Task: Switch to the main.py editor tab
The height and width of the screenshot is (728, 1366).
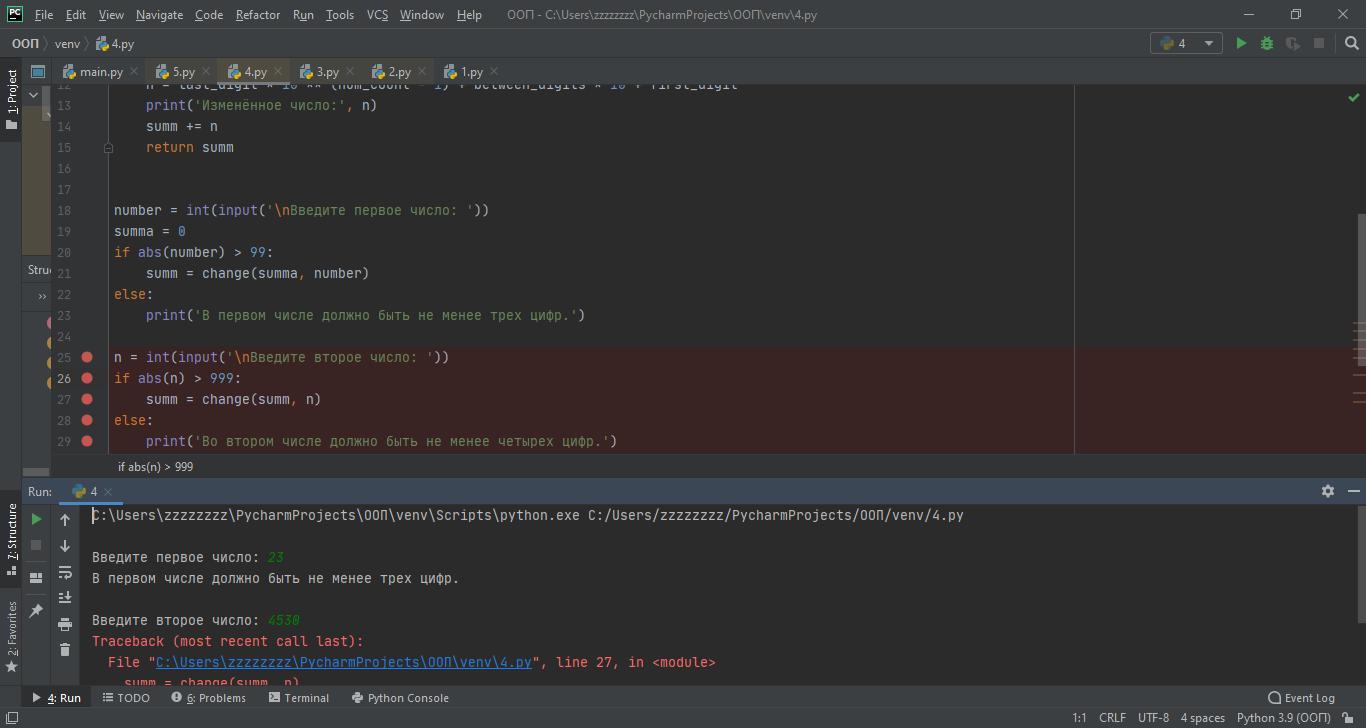Action: coord(100,72)
